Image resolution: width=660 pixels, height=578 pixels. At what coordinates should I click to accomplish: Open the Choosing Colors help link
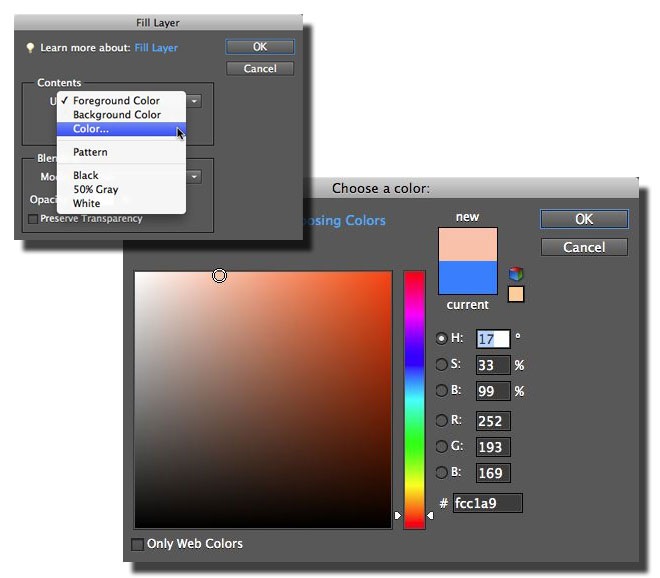344,221
